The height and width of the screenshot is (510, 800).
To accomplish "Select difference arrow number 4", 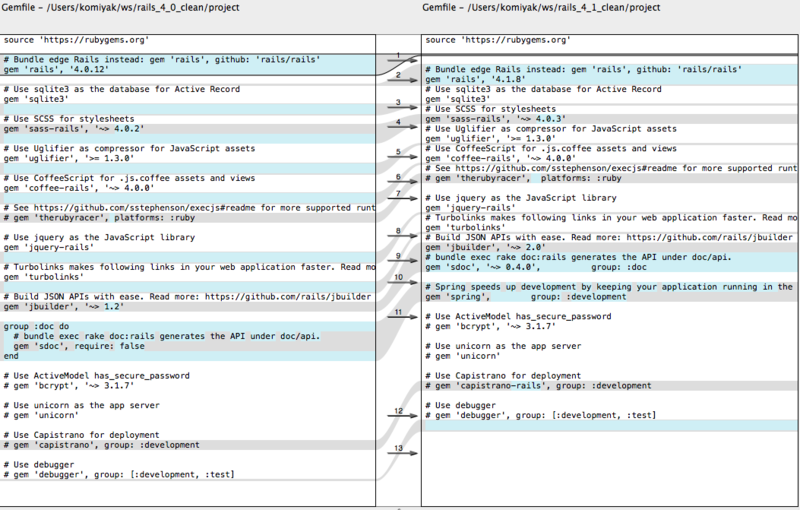I will (402, 126).
